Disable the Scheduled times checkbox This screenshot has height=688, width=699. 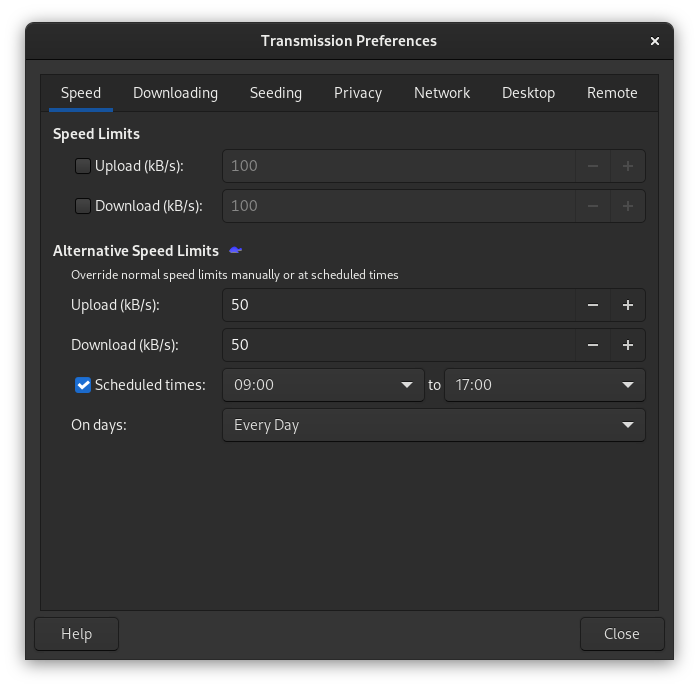(x=83, y=385)
